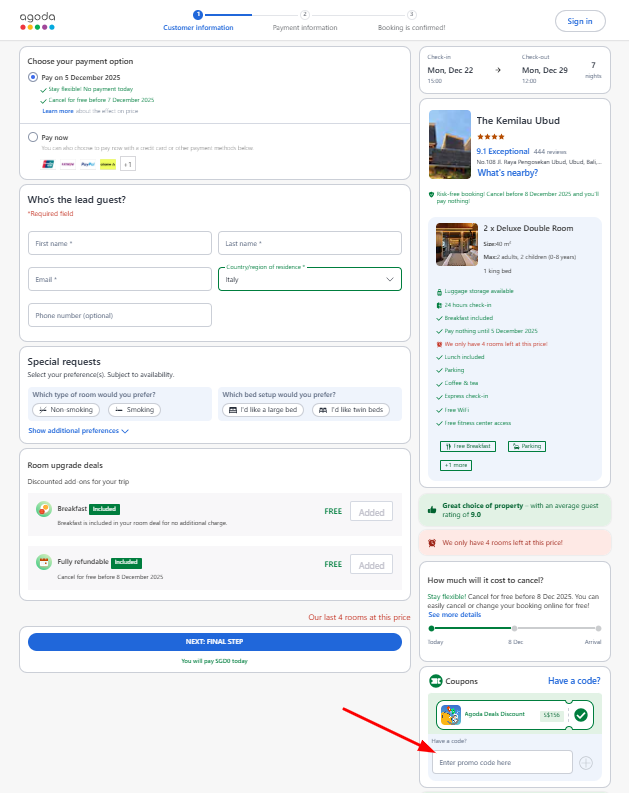Click the 24 hours check-in icon
629x793 pixels.
pos(439,305)
